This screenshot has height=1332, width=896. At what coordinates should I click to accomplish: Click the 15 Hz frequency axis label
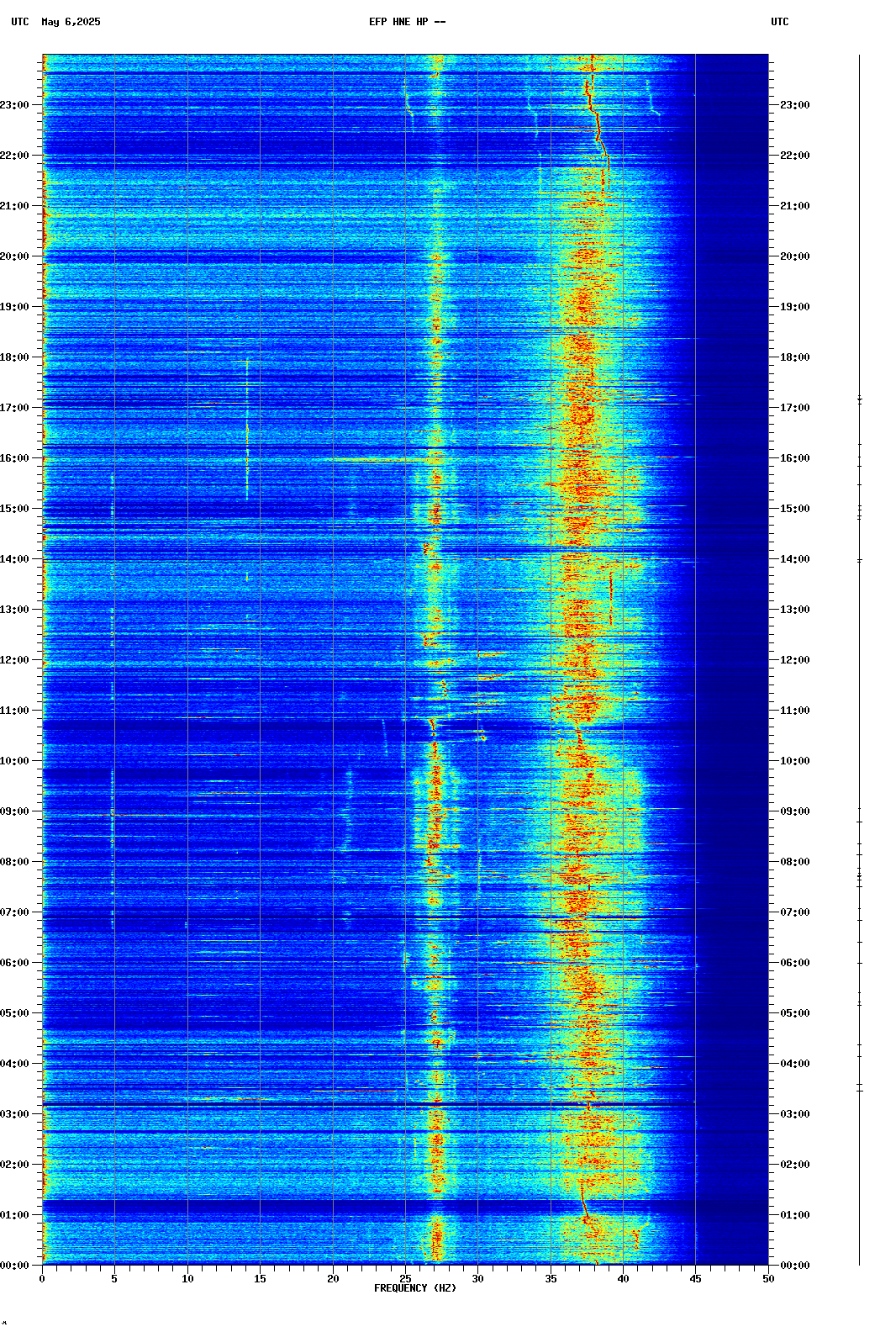click(x=260, y=1279)
